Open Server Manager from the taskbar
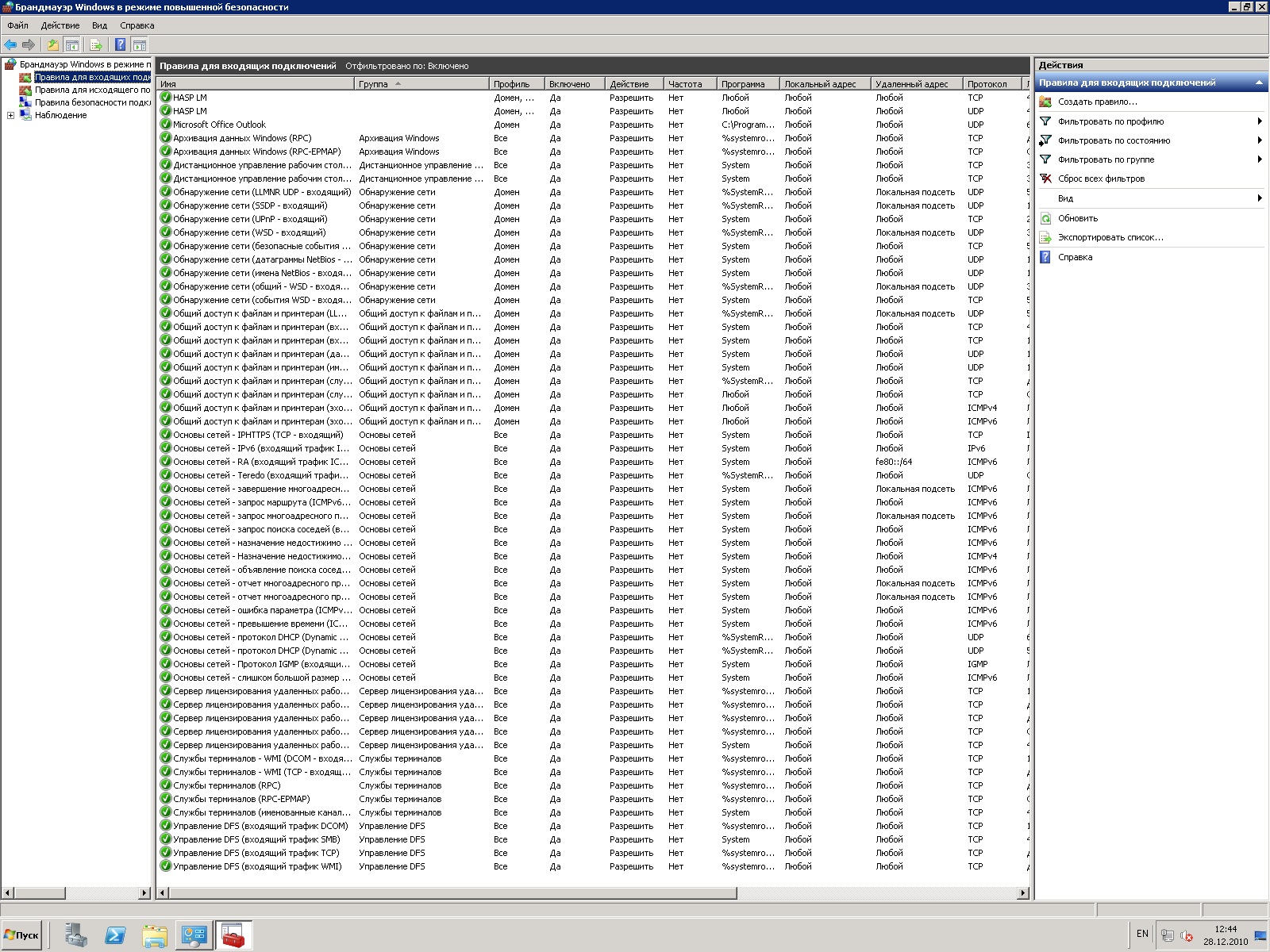1270x952 pixels. coord(76,935)
